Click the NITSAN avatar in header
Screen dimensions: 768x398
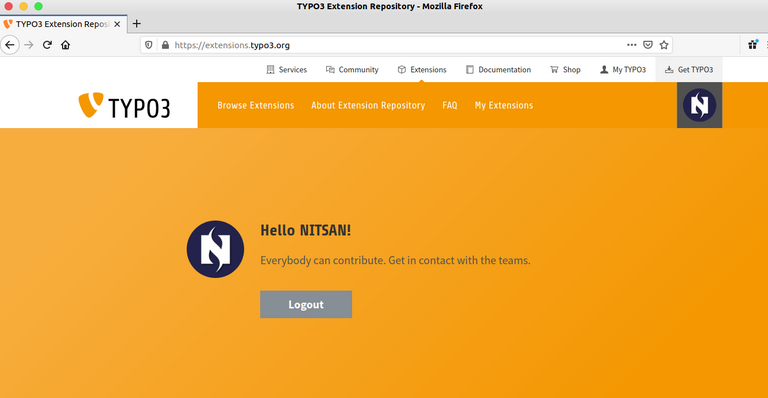[x=699, y=105]
